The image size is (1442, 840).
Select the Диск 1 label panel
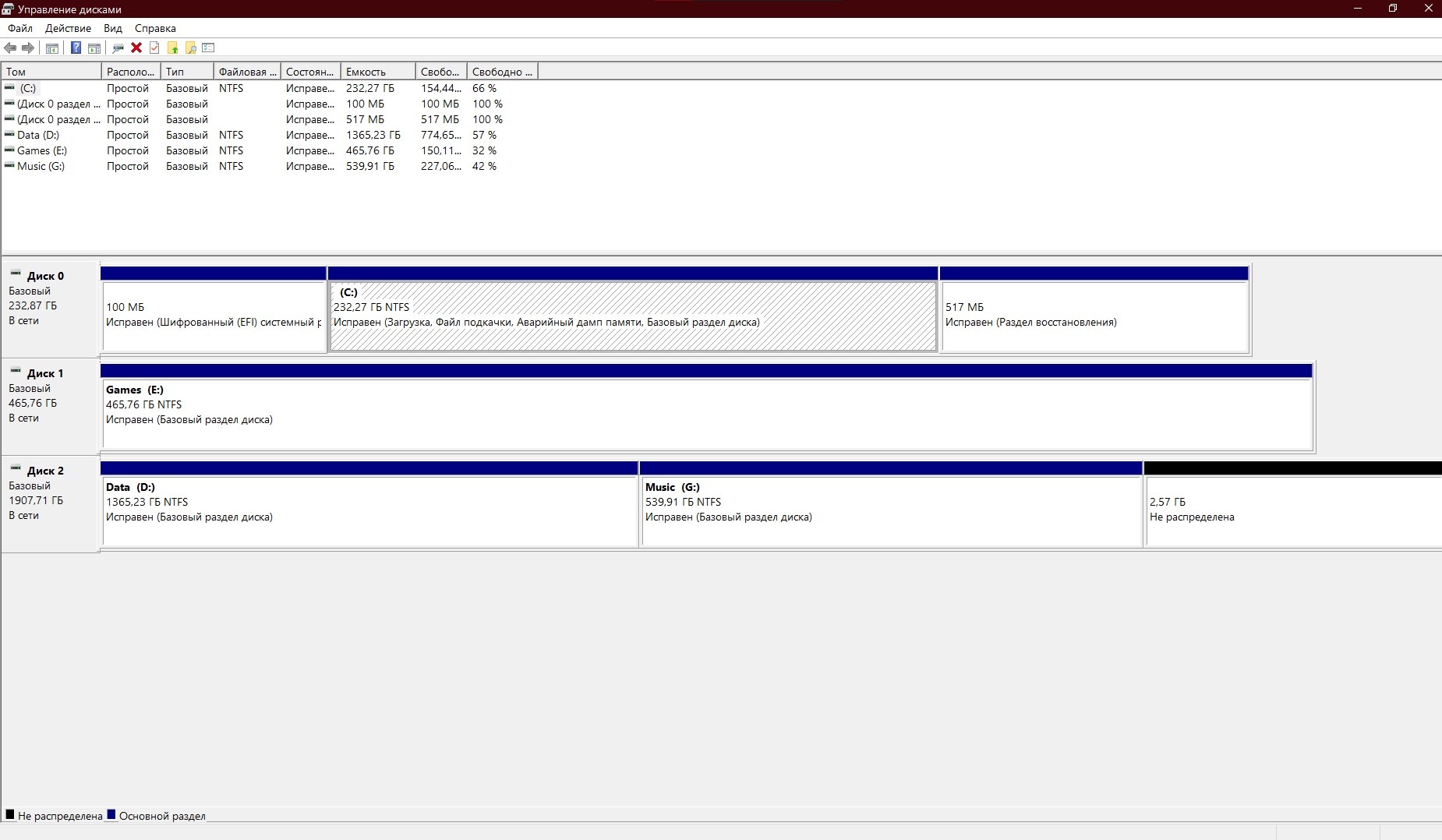(51, 406)
